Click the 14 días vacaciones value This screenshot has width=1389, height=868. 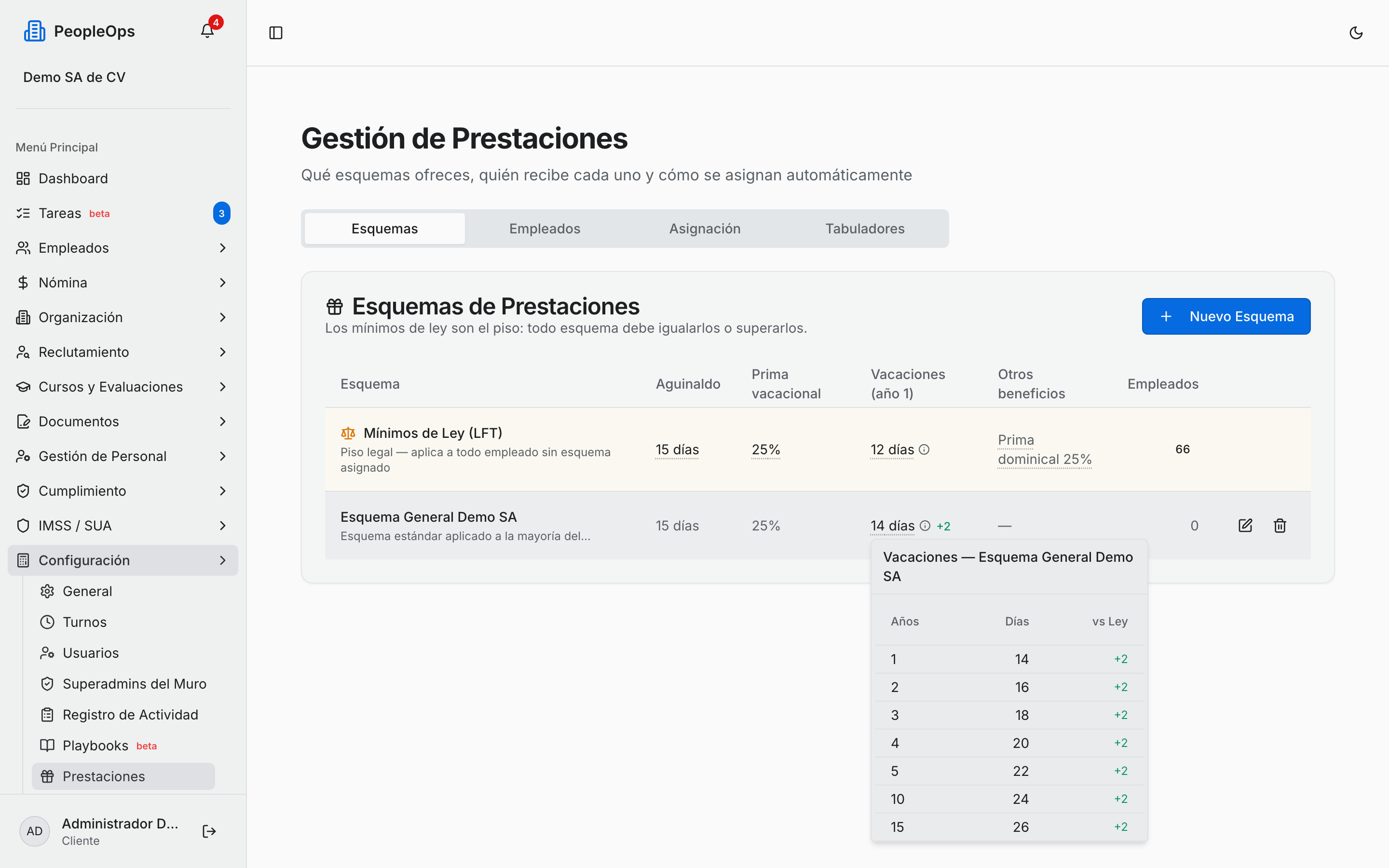[893, 526]
